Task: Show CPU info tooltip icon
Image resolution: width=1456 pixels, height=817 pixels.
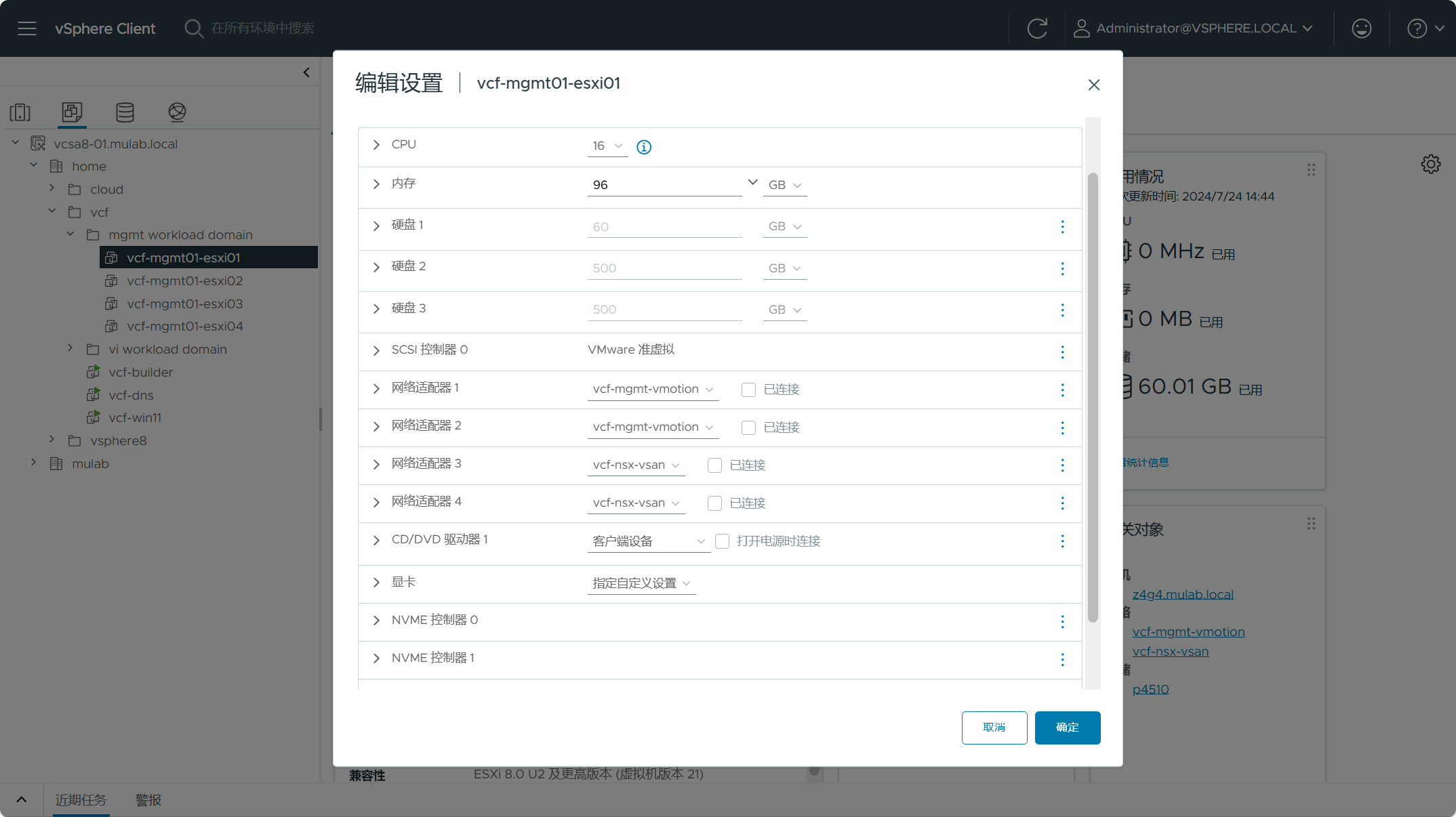Action: pyautogui.click(x=644, y=147)
